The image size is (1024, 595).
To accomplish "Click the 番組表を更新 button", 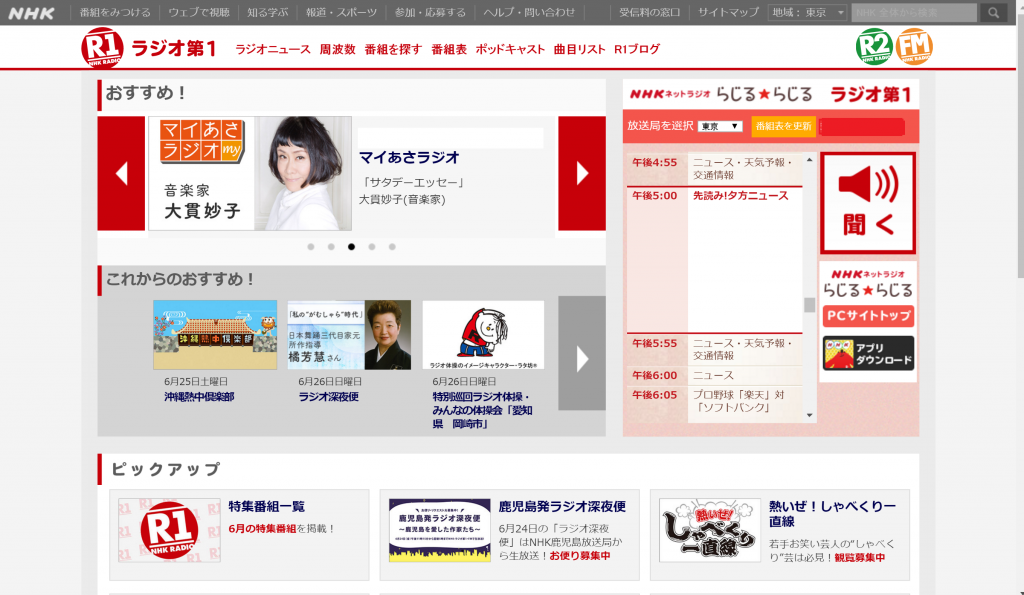I will [x=783, y=126].
